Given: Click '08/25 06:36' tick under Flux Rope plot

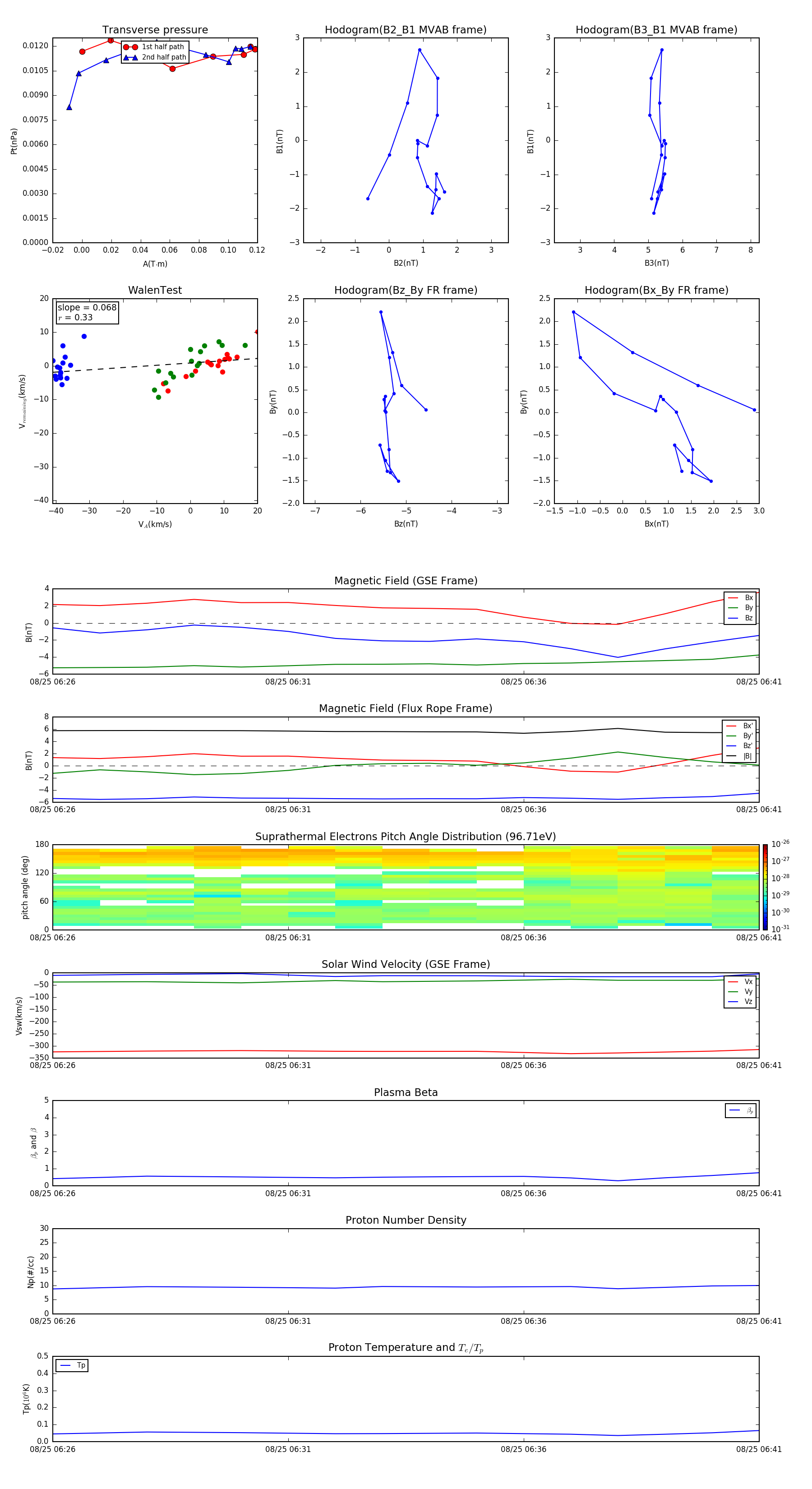Looking at the screenshot, I should [524, 809].
